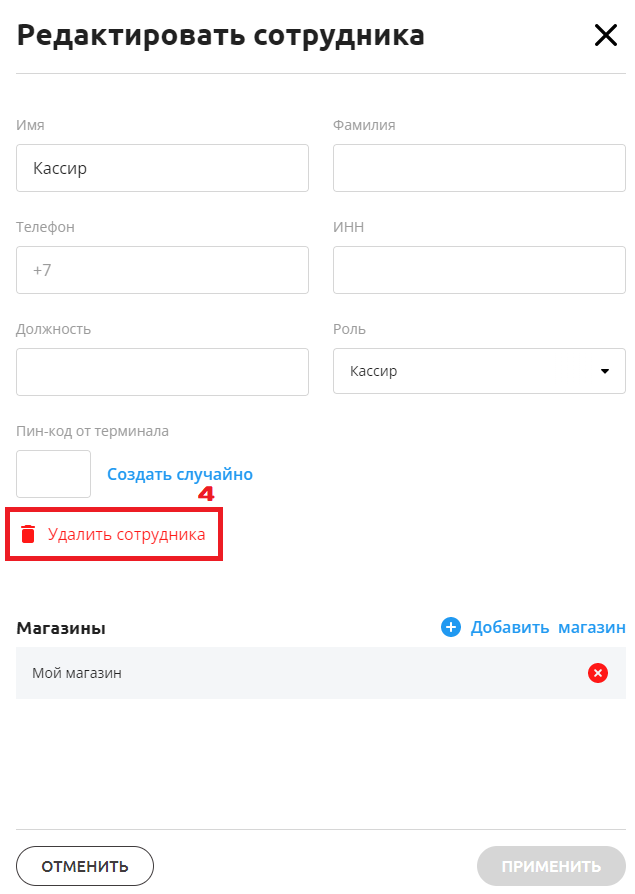
Task: Click the terminal PIN code box
Action: (54, 474)
